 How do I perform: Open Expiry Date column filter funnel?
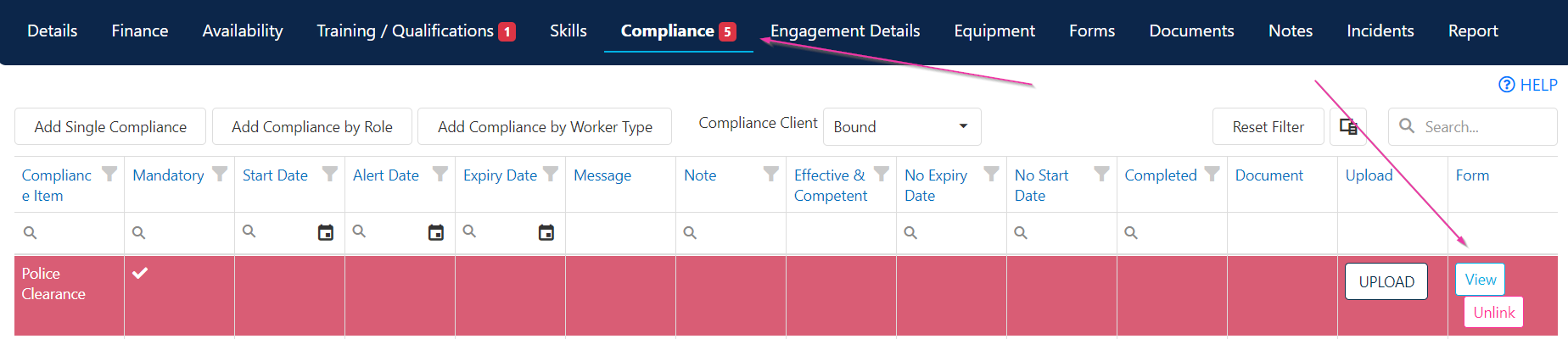(551, 174)
